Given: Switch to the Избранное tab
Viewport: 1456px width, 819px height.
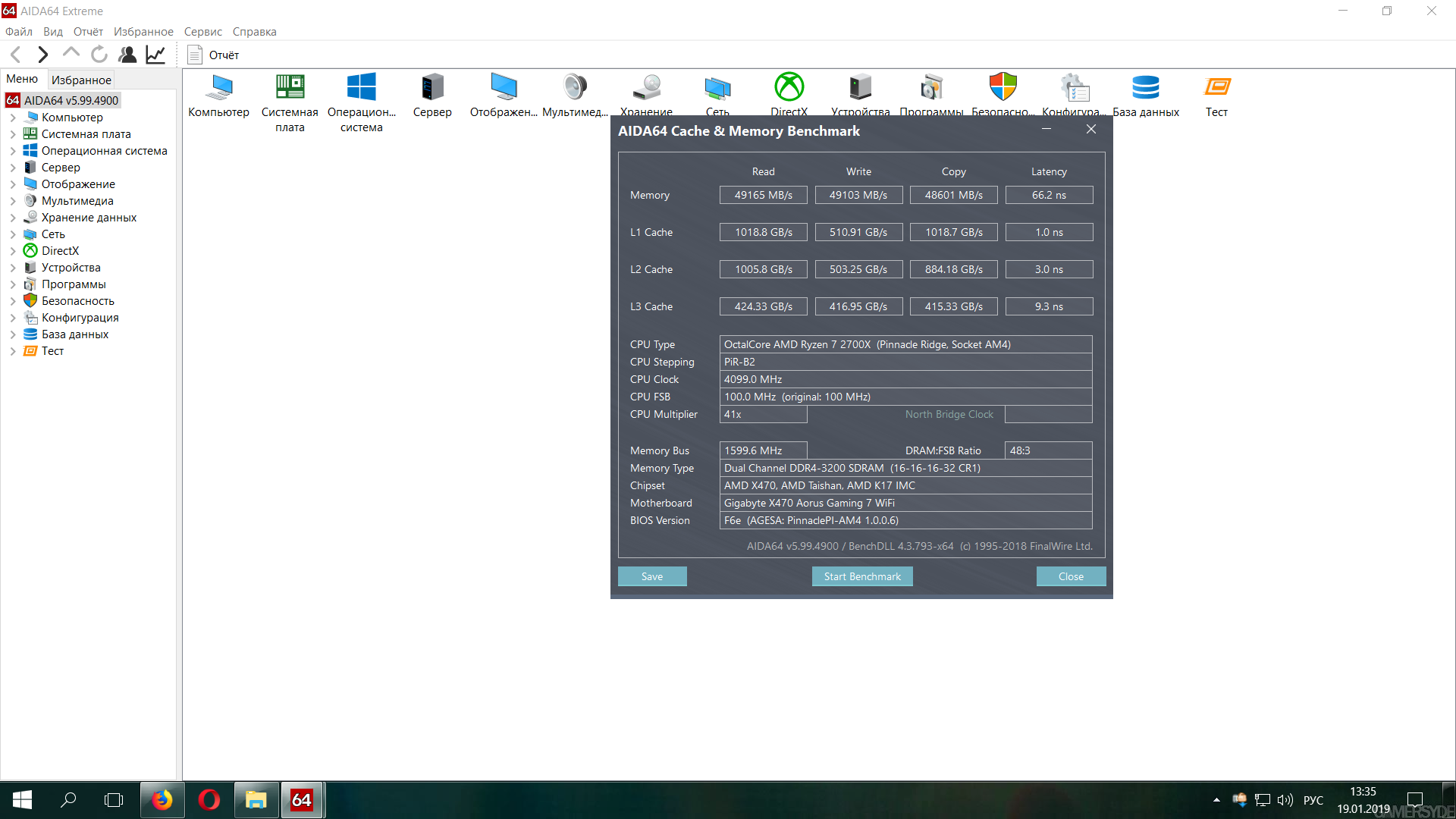Looking at the screenshot, I should [x=81, y=80].
